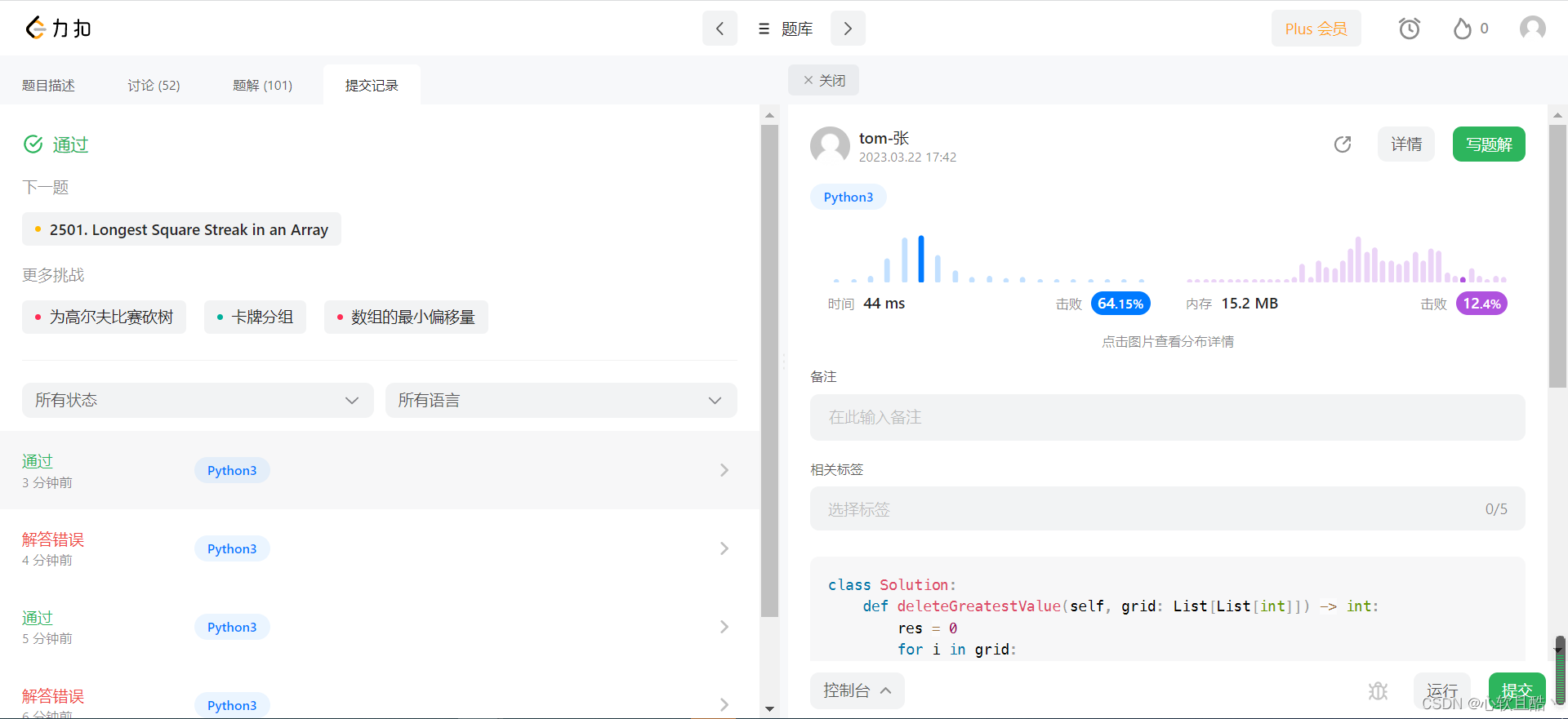The width and height of the screenshot is (1568, 719).
Task: Open challenge 卡牌分组
Action: click(x=255, y=317)
